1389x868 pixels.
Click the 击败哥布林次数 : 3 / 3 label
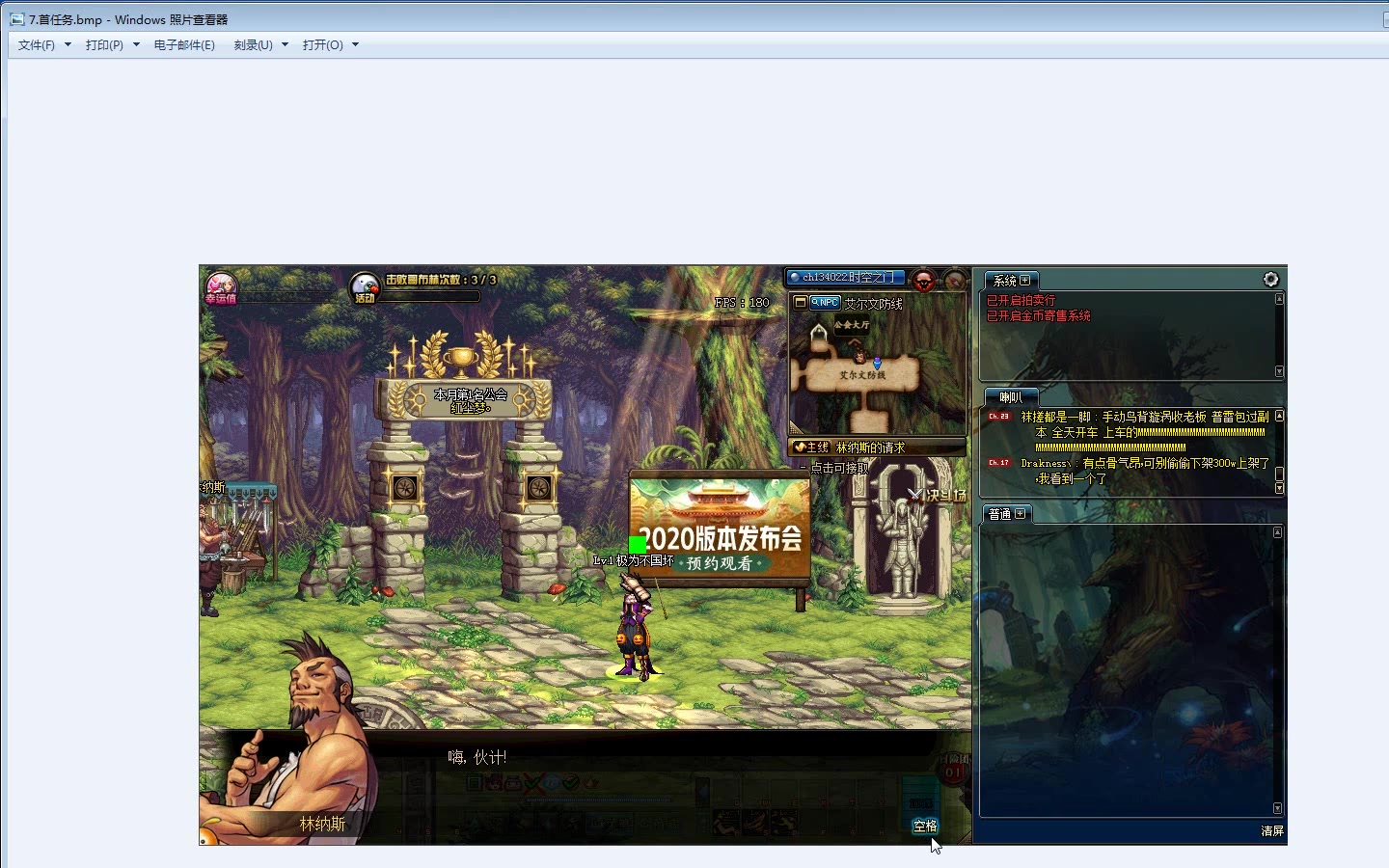pos(442,280)
